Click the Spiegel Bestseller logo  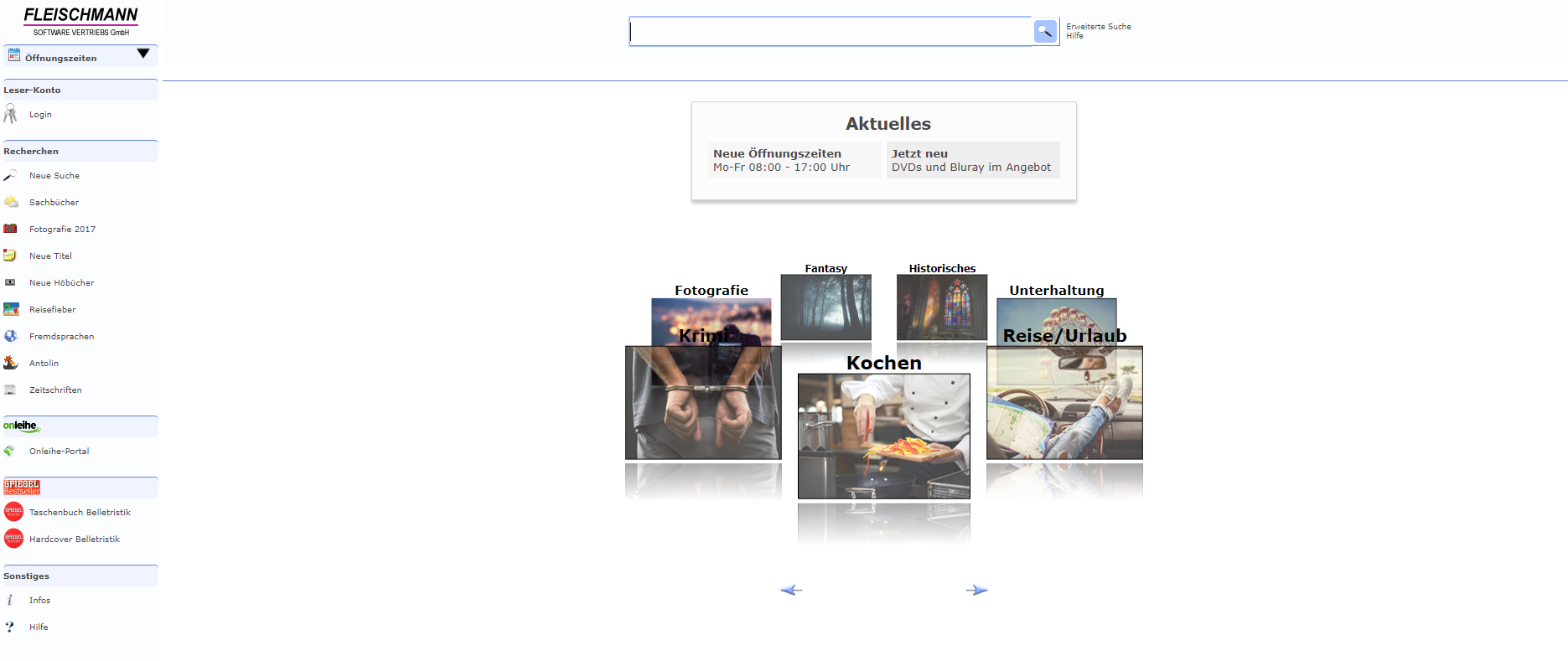pyautogui.click(x=22, y=487)
